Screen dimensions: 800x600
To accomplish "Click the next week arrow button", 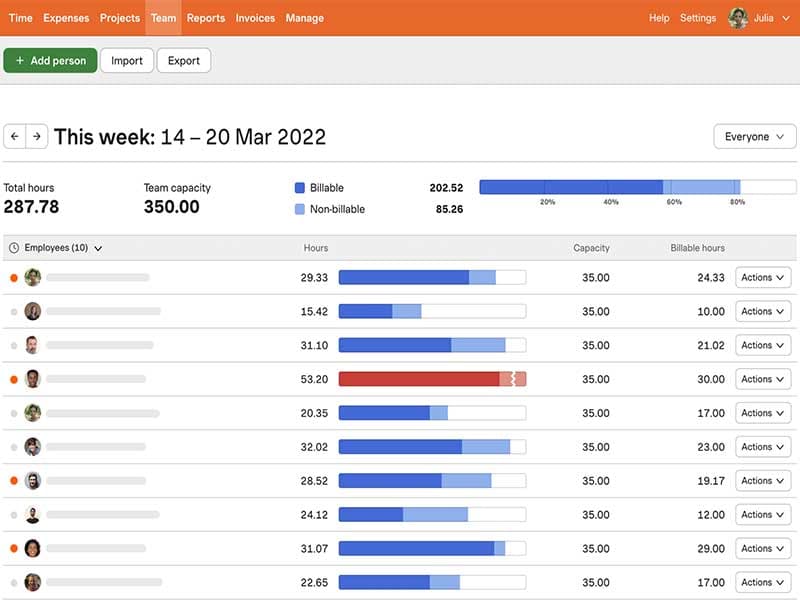I will pyautogui.click(x=37, y=137).
